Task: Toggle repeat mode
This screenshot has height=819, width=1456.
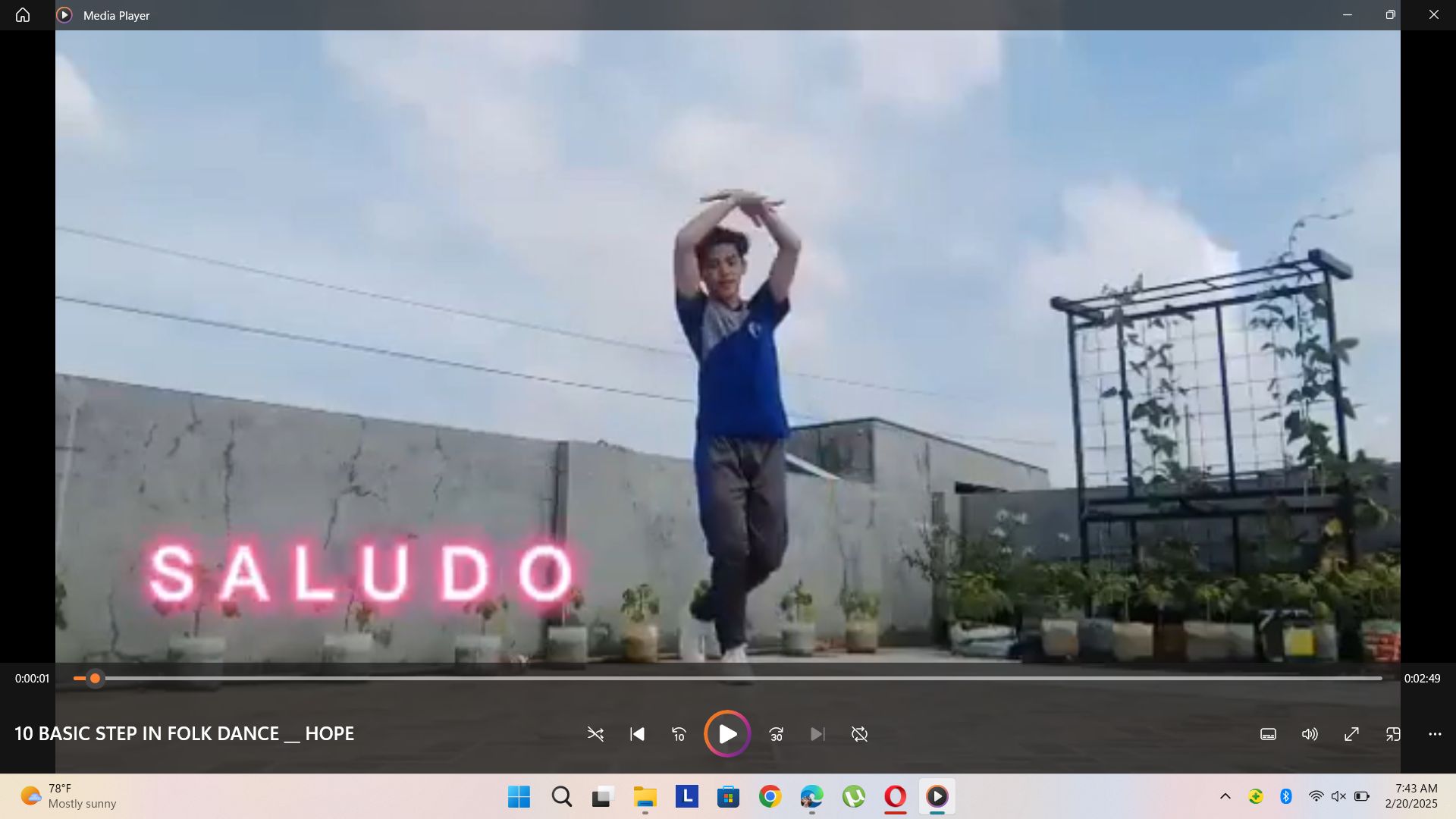Action: pyautogui.click(x=859, y=734)
